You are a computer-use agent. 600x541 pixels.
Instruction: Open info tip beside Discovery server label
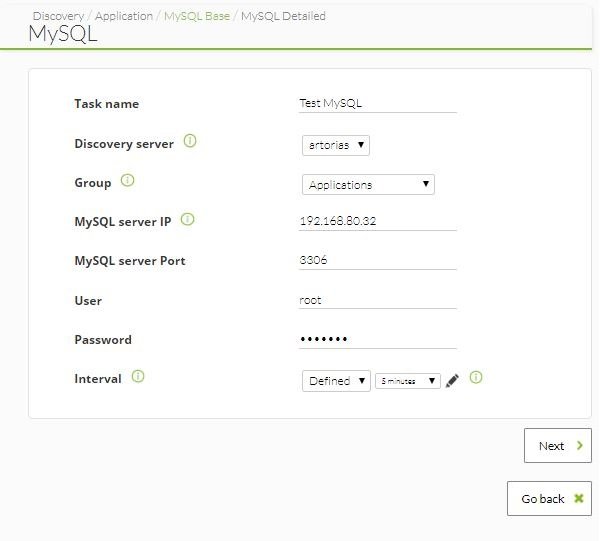pos(190,141)
